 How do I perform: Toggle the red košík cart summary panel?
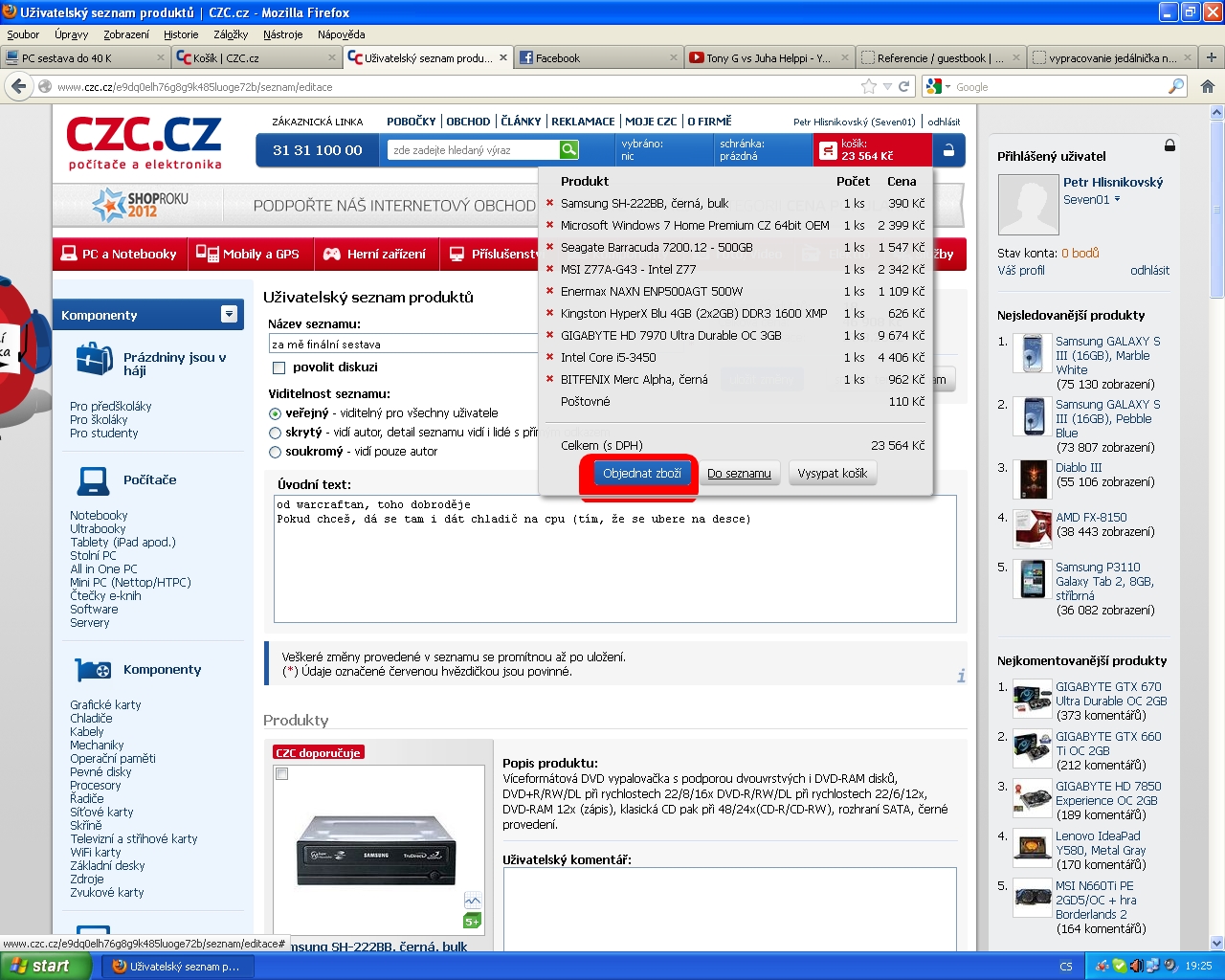point(872,150)
